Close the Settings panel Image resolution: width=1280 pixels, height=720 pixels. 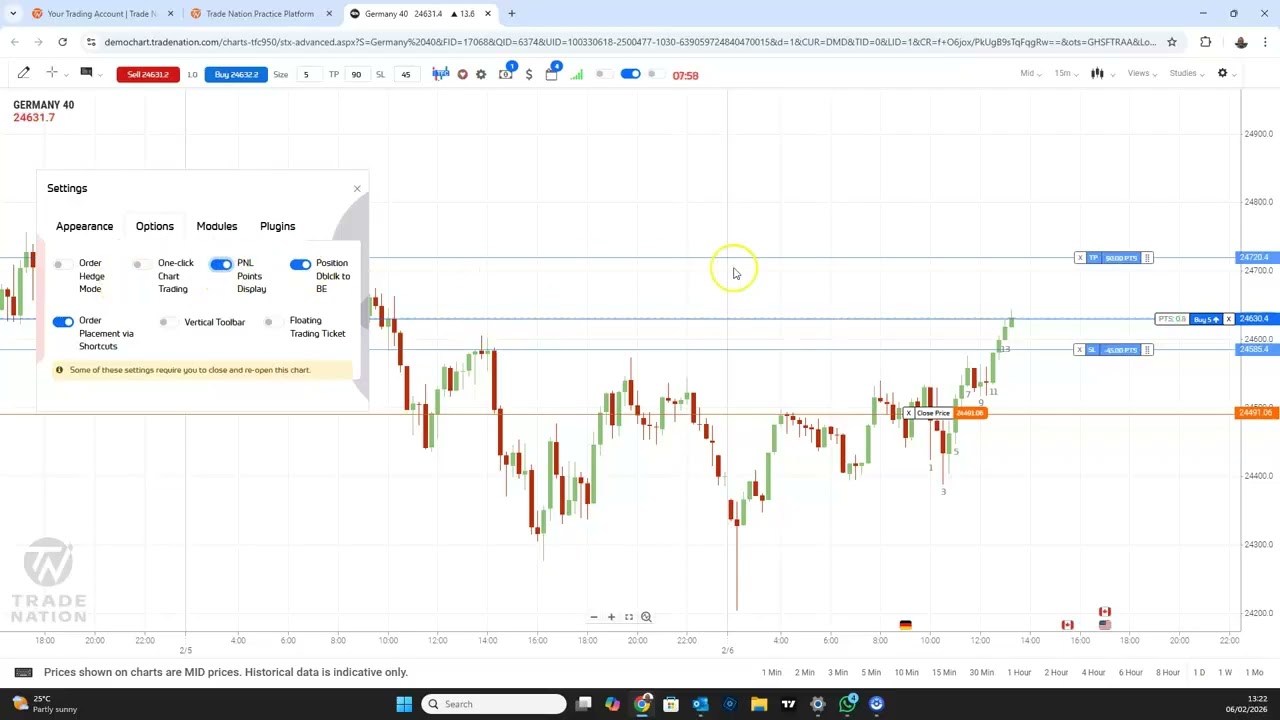[x=357, y=189]
